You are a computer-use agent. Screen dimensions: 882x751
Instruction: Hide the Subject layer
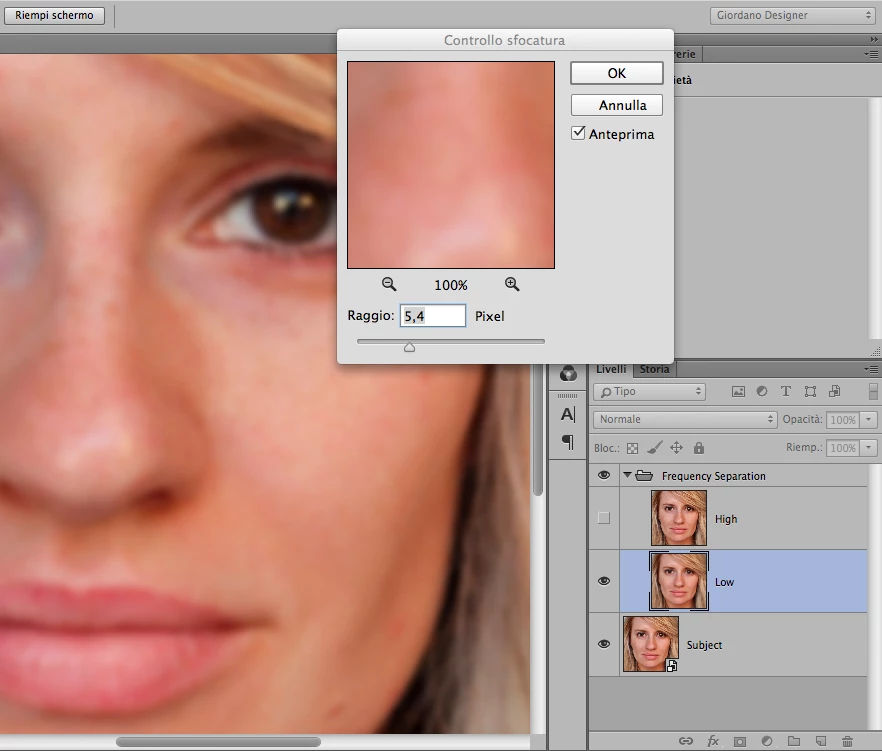[x=604, y=644]
